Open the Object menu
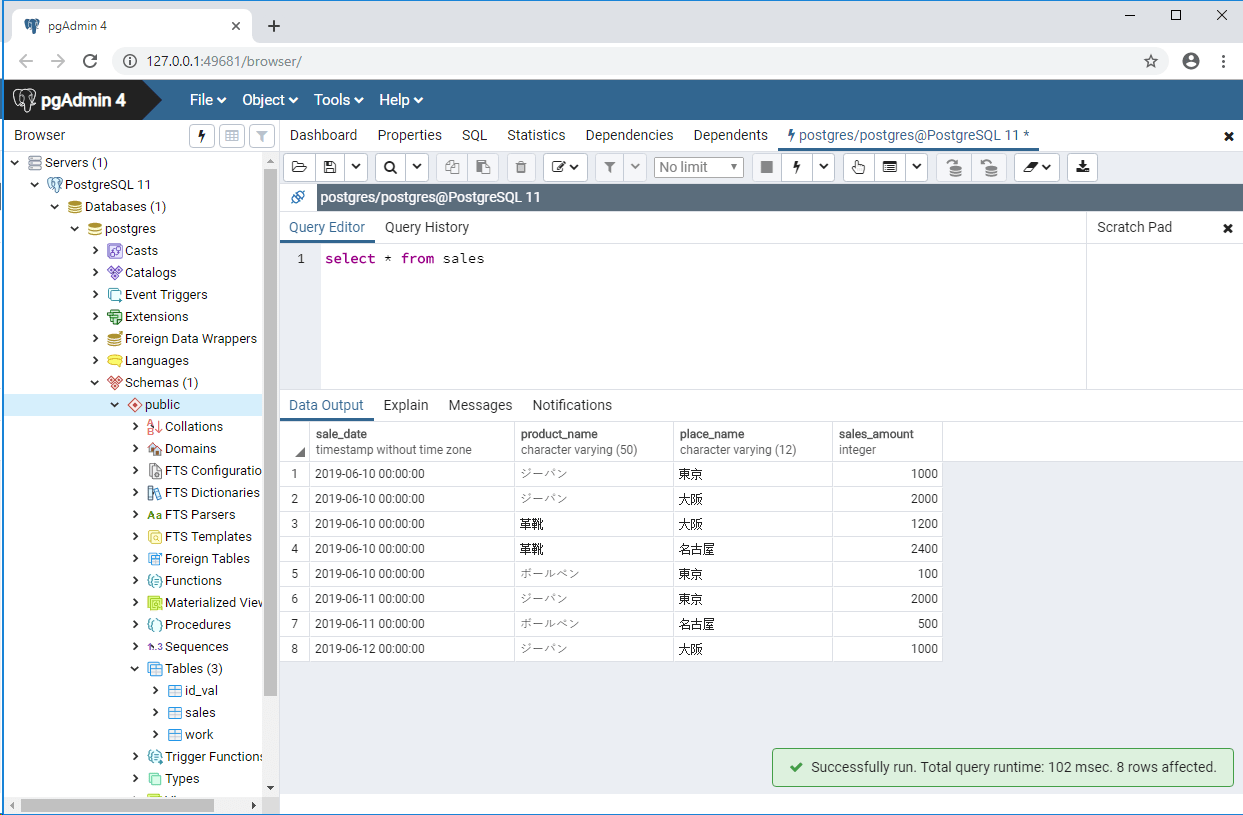The image size is (1243, 815). [270, 100]
